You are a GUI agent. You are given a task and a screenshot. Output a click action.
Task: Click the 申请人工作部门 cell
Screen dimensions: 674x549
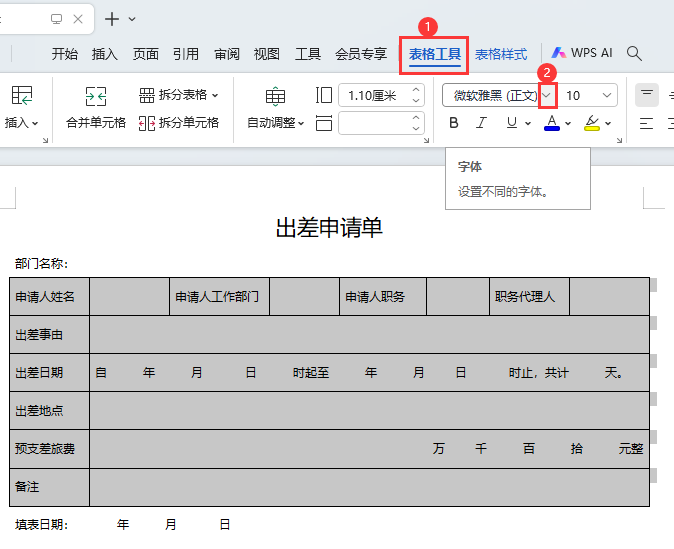coord(219,297)
